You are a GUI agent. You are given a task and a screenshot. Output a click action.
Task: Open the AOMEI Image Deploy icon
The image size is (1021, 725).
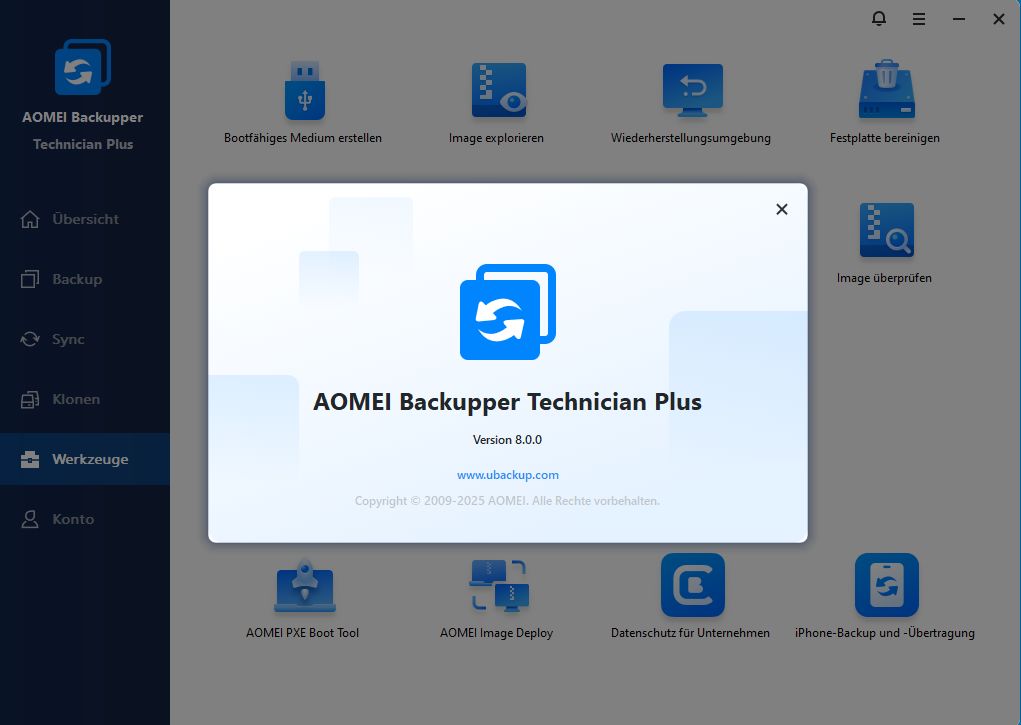[499, 585]
